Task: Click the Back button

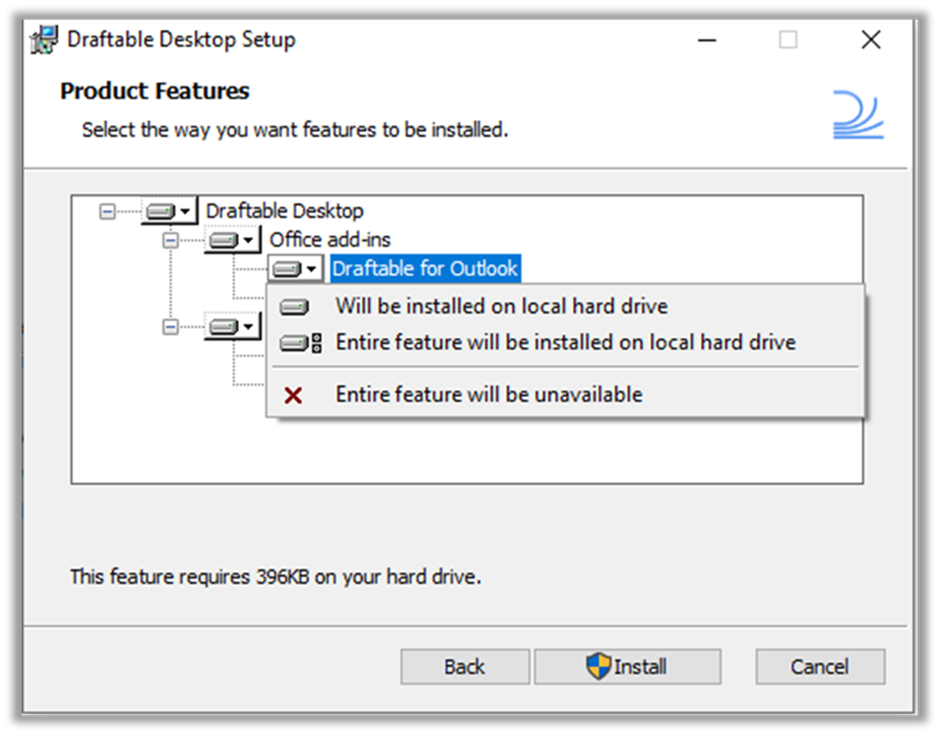Action: pos(465,667)
